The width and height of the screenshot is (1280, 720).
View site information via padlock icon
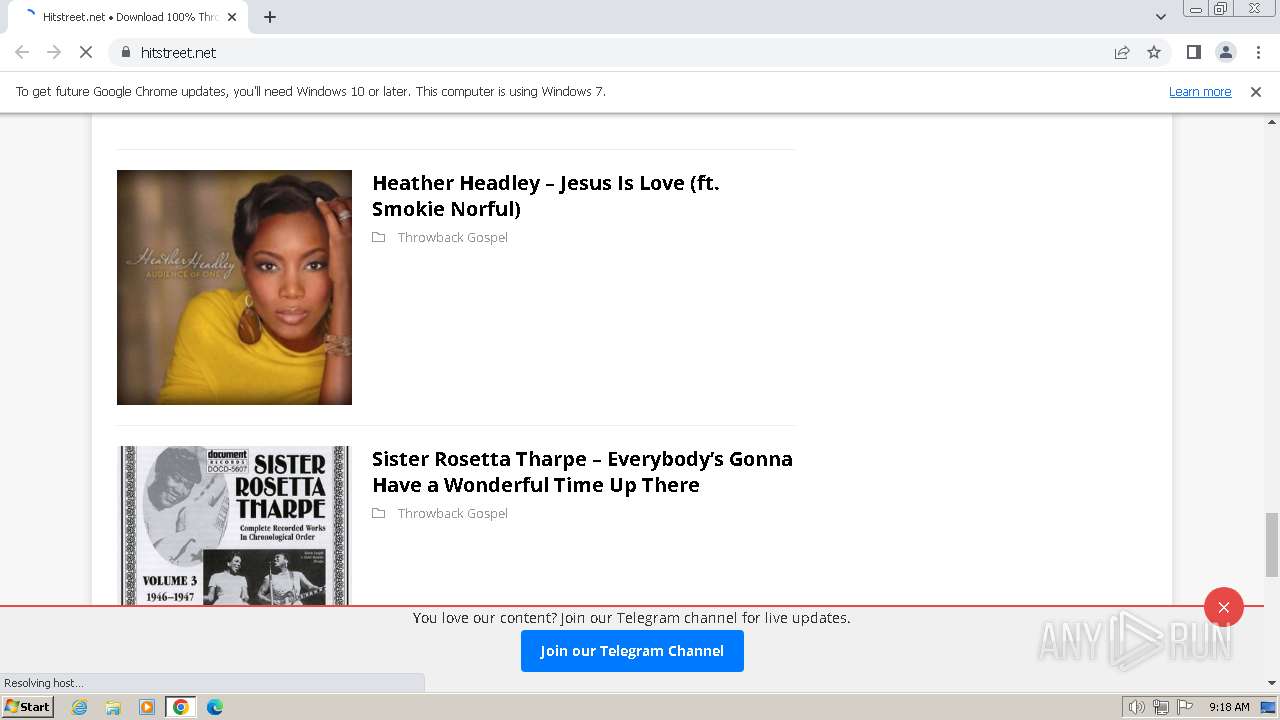pyautogui.click(x=125, y=52)
